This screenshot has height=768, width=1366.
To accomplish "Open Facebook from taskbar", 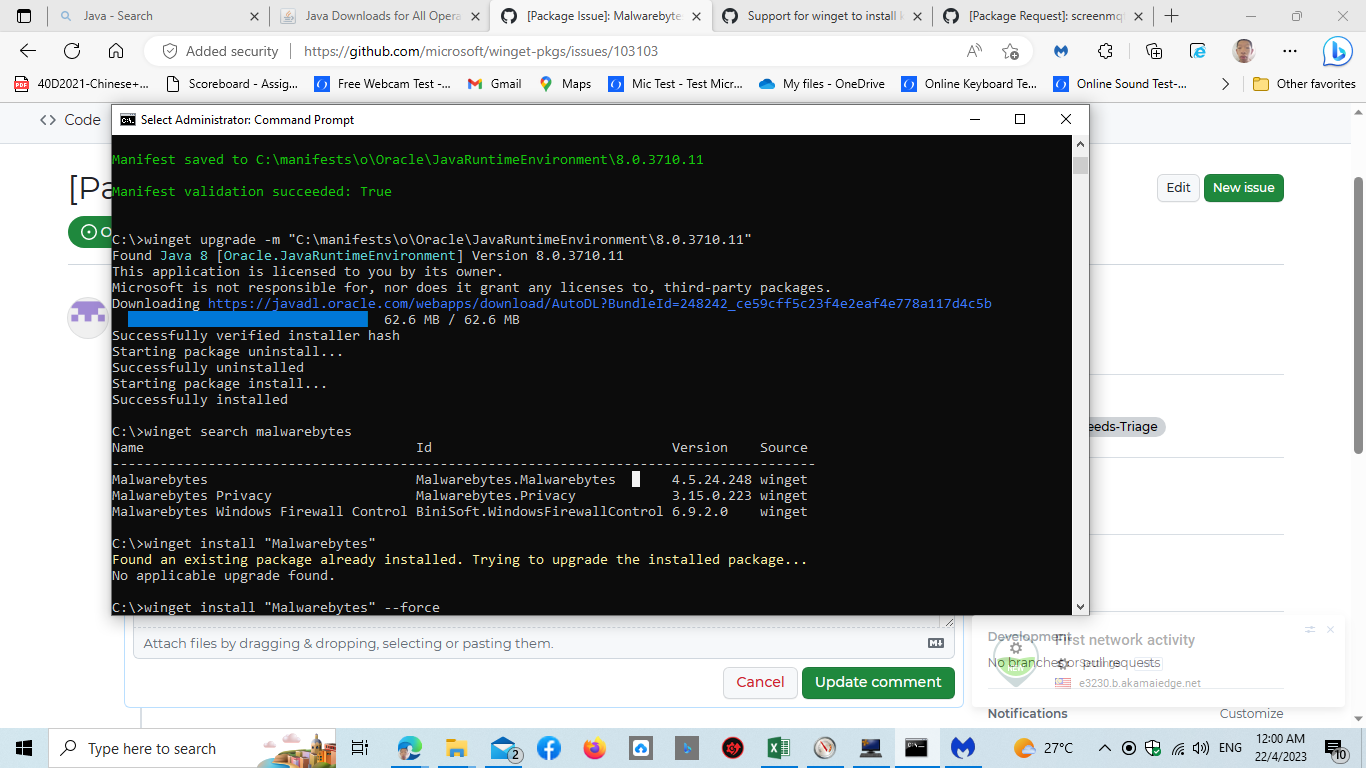I will tap(549, 748).
